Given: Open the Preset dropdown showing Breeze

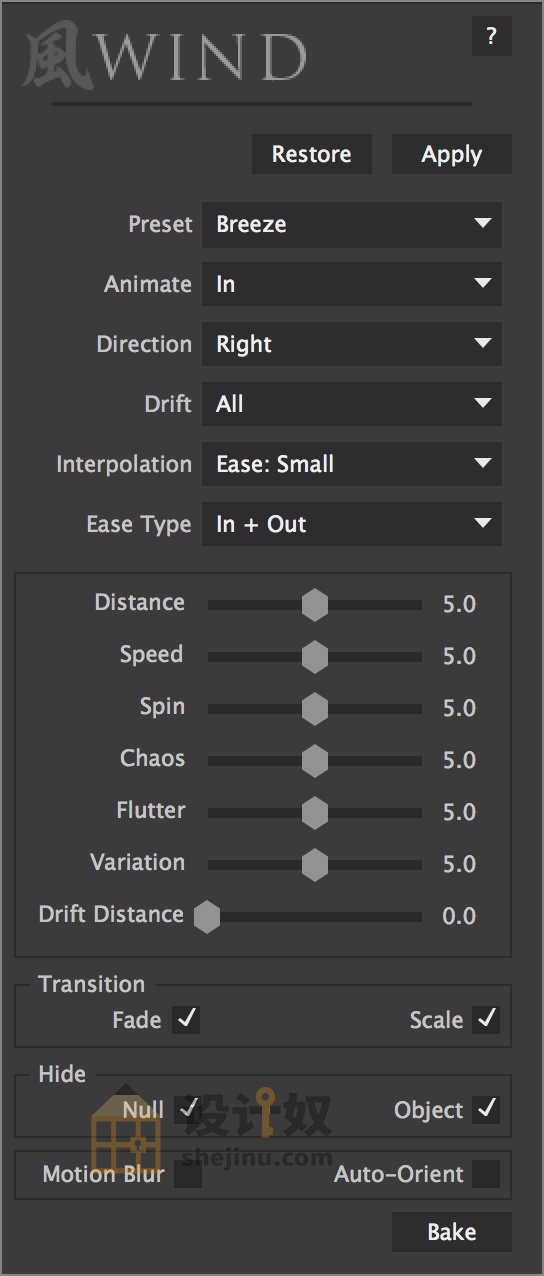Looking at the screenshot, I should 352,224.
